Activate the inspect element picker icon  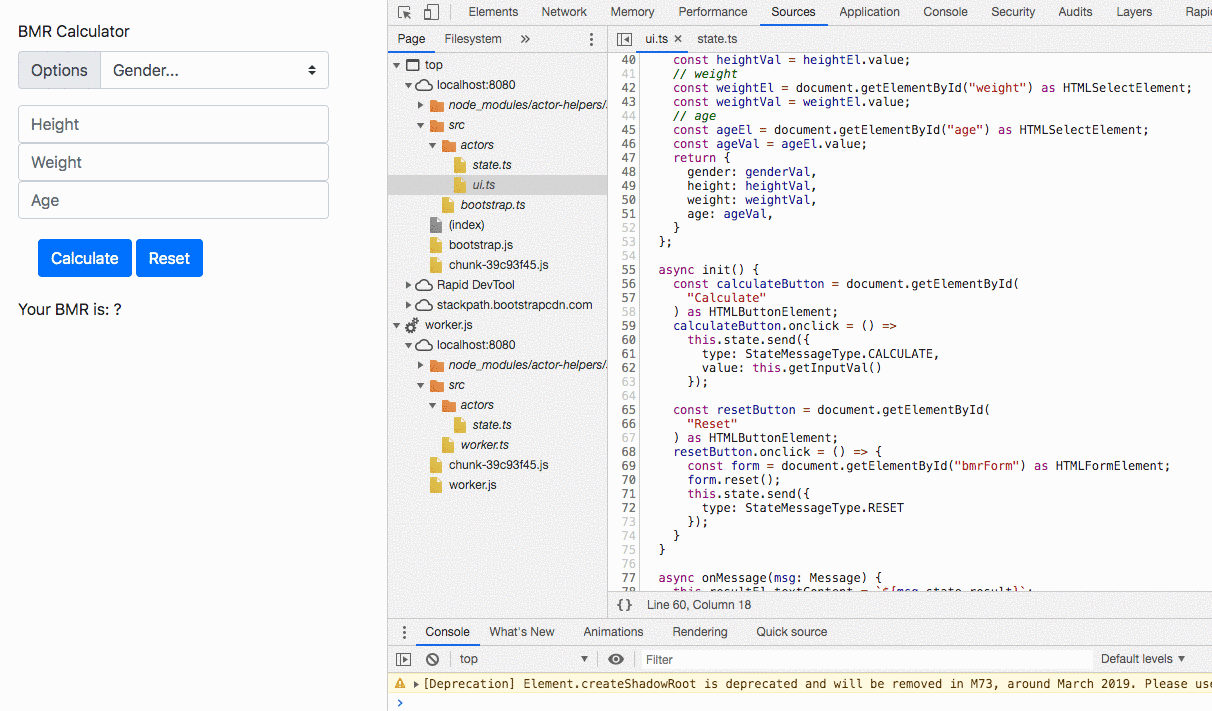click(405, 12)
